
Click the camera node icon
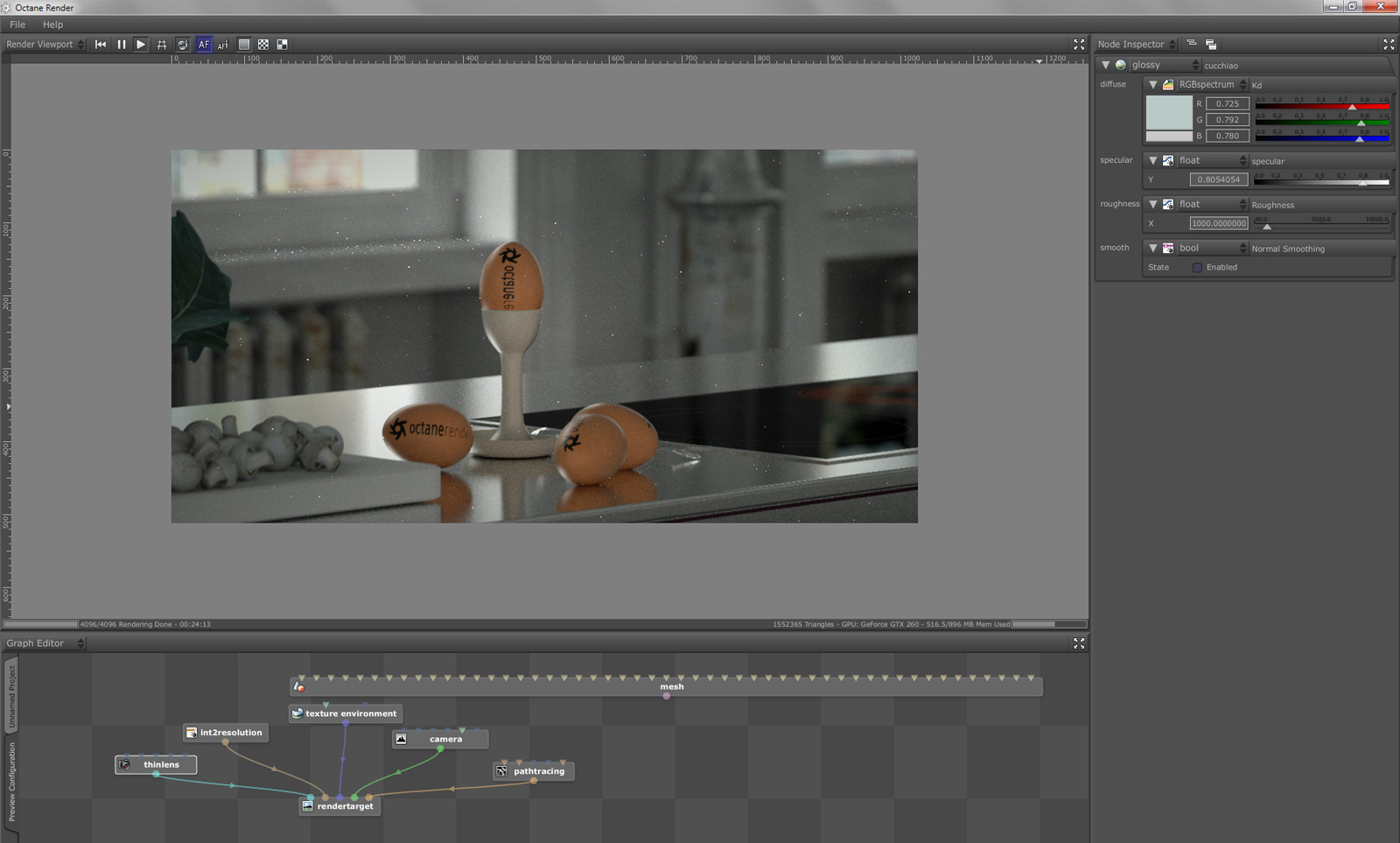[x=402, y=740]
